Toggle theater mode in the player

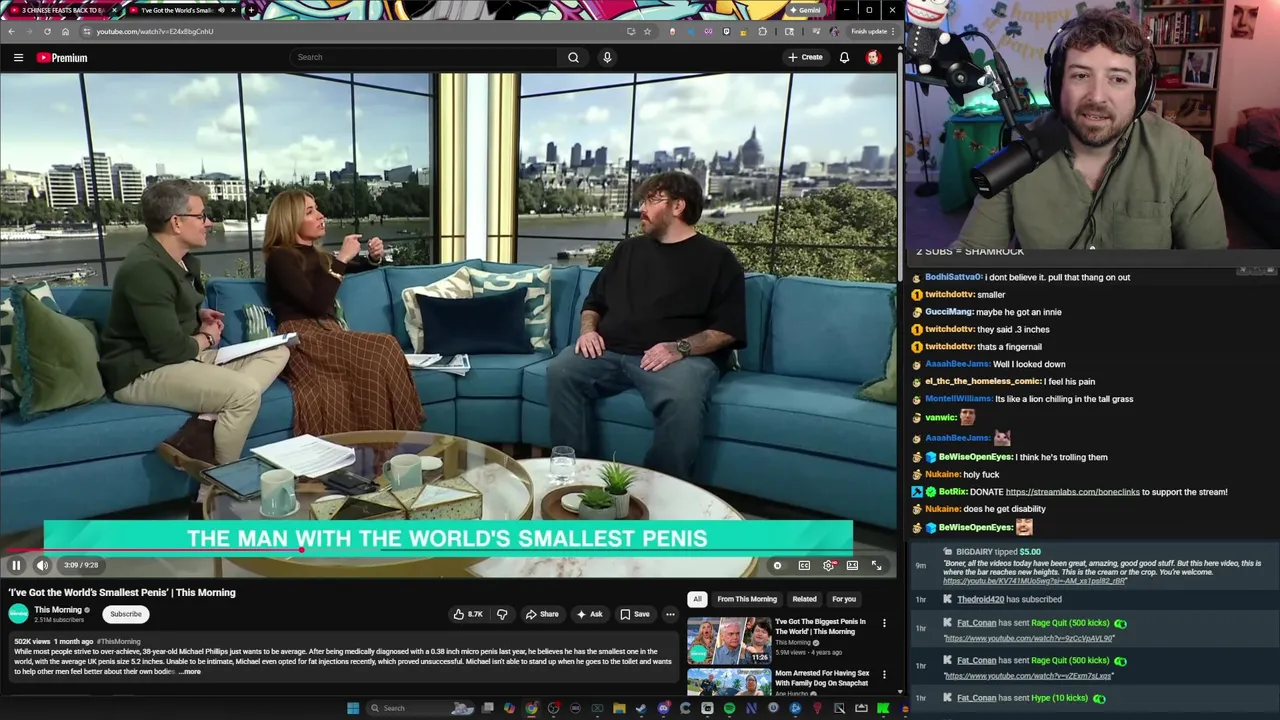pos(852,565)
